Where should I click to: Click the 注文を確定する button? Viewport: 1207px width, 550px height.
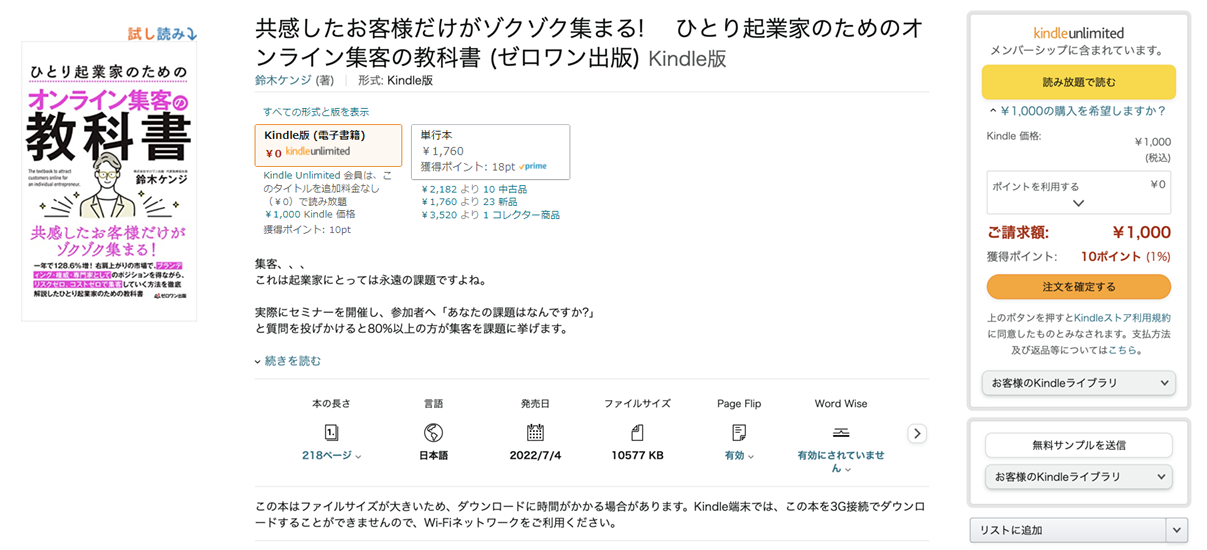click(1078, 287)
